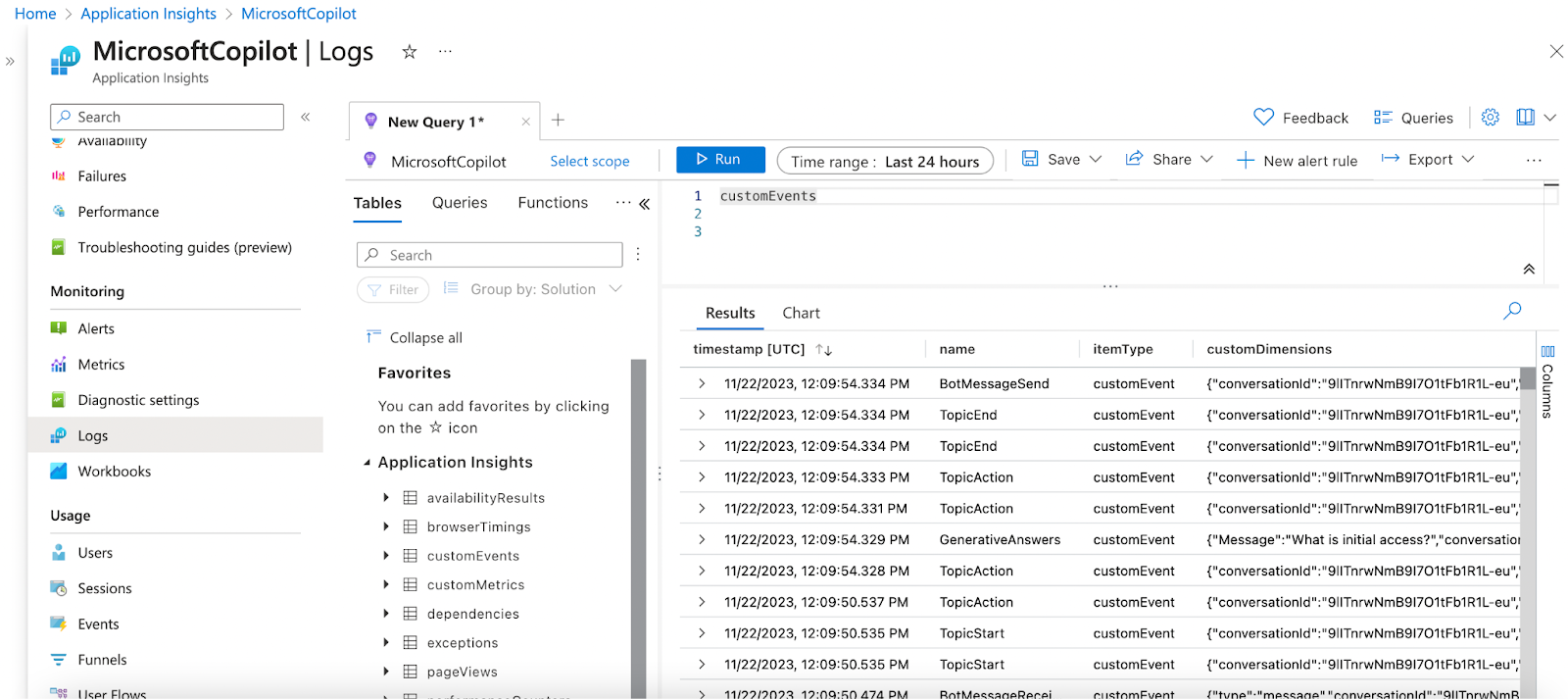Open Workbooks in left menu
1568x699 pixels.
pos(114,472)
